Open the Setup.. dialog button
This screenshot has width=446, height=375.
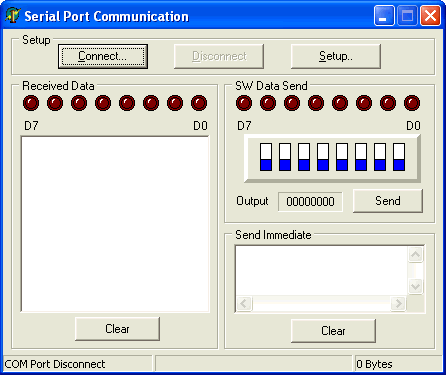pos(336,56)
